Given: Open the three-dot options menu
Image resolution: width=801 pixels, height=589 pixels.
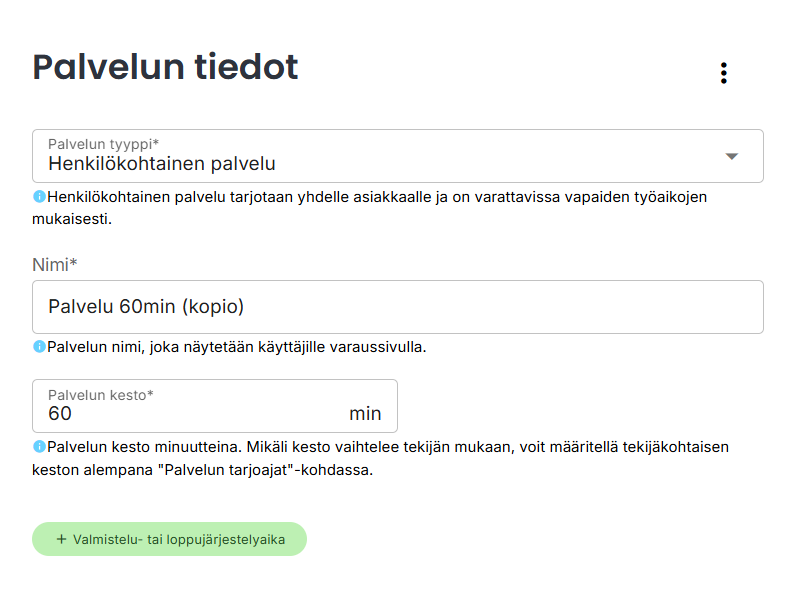Looking at the screenshot, I should coord(723,73).
